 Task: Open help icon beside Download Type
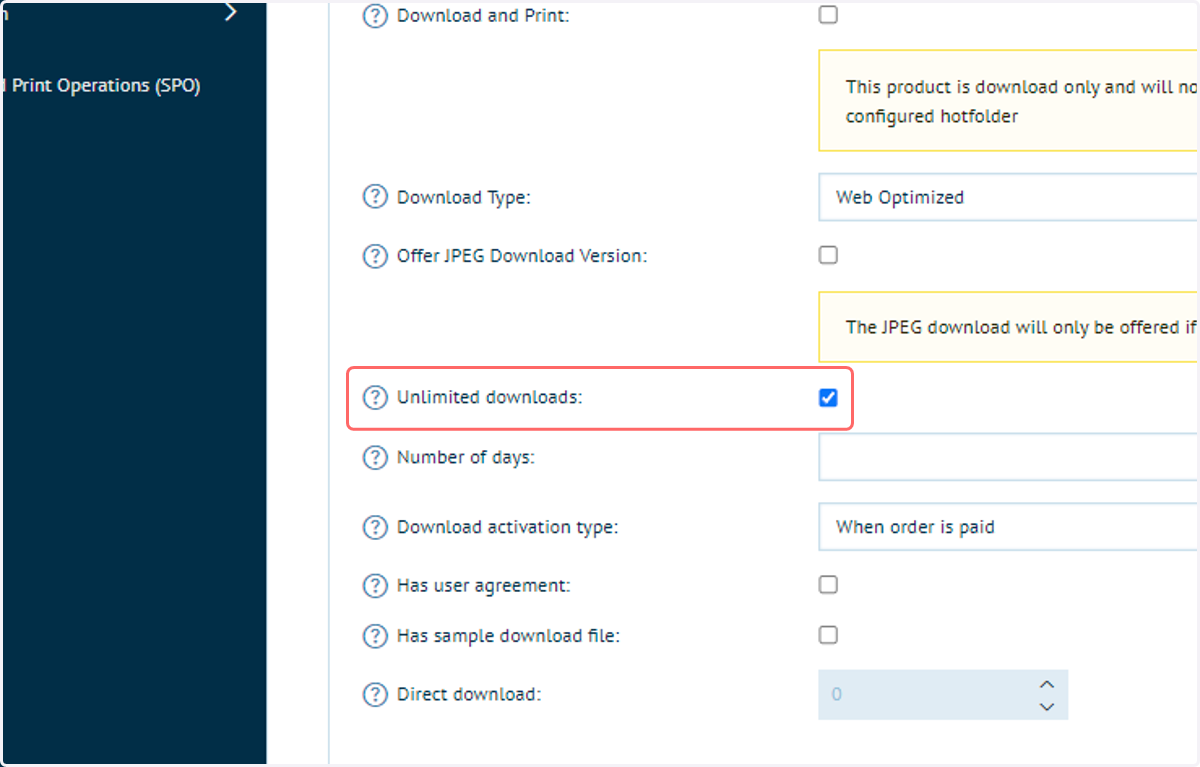pos(374,197)
